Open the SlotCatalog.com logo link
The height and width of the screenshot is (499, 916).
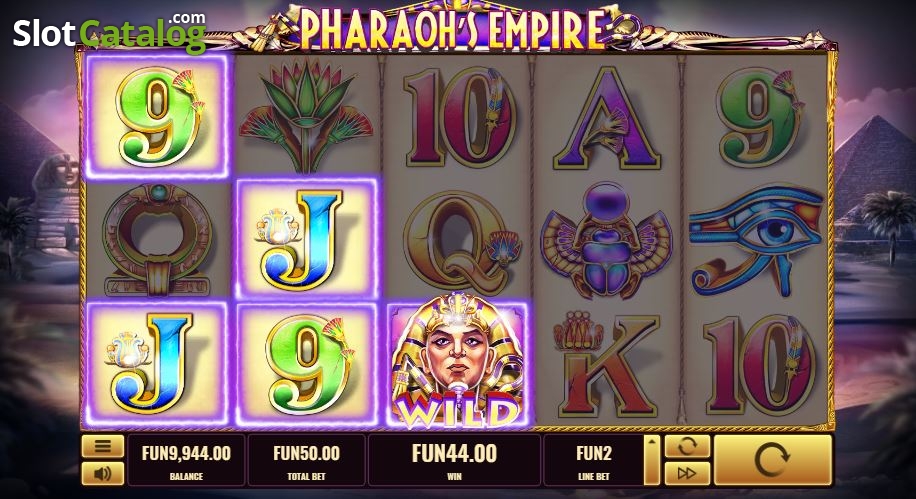[x=109, y=32]
